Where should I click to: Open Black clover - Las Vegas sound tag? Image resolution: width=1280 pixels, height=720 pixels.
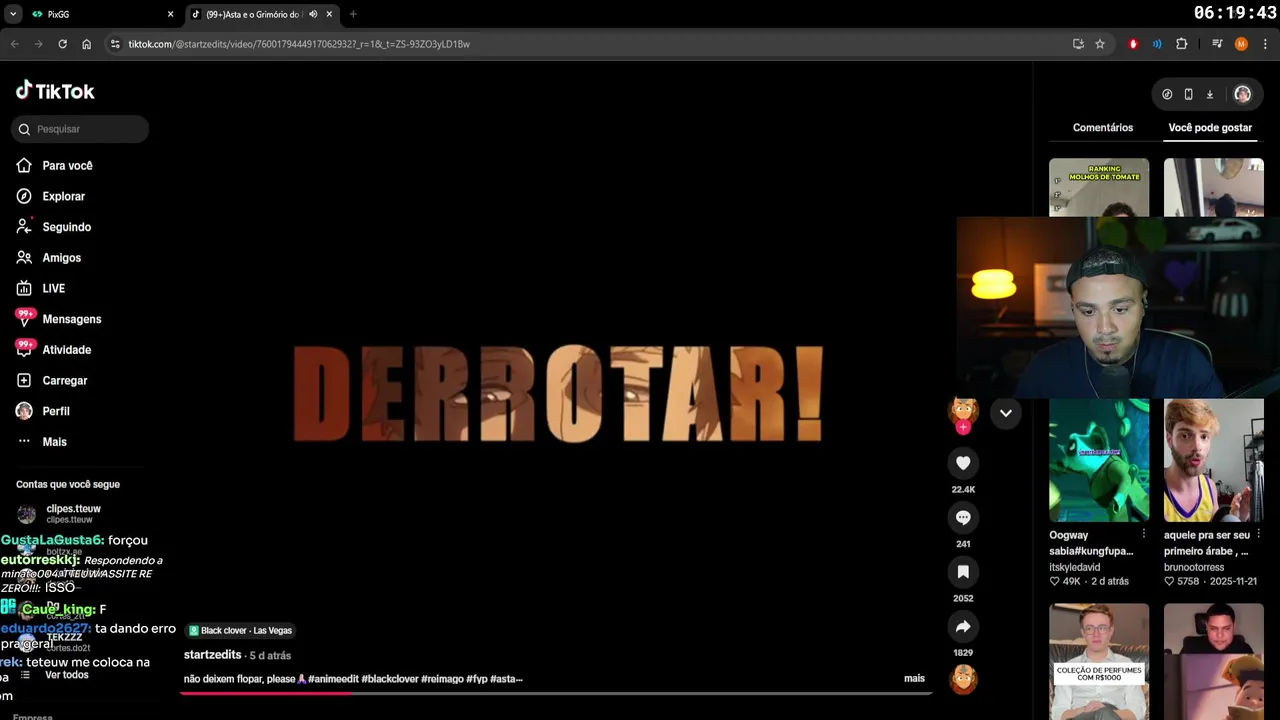[241, 631]
